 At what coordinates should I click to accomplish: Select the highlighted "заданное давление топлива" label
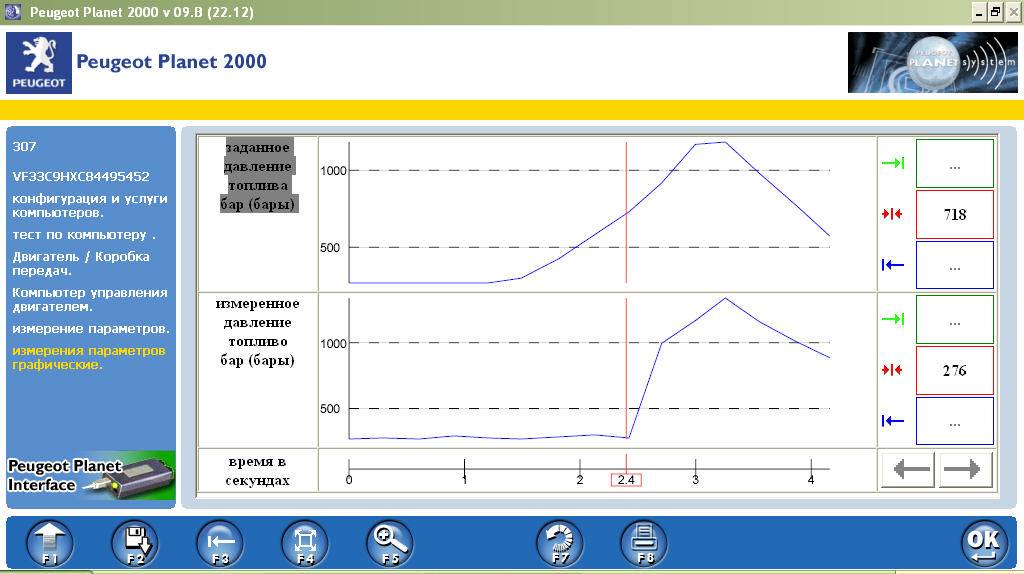coord(258,175)
